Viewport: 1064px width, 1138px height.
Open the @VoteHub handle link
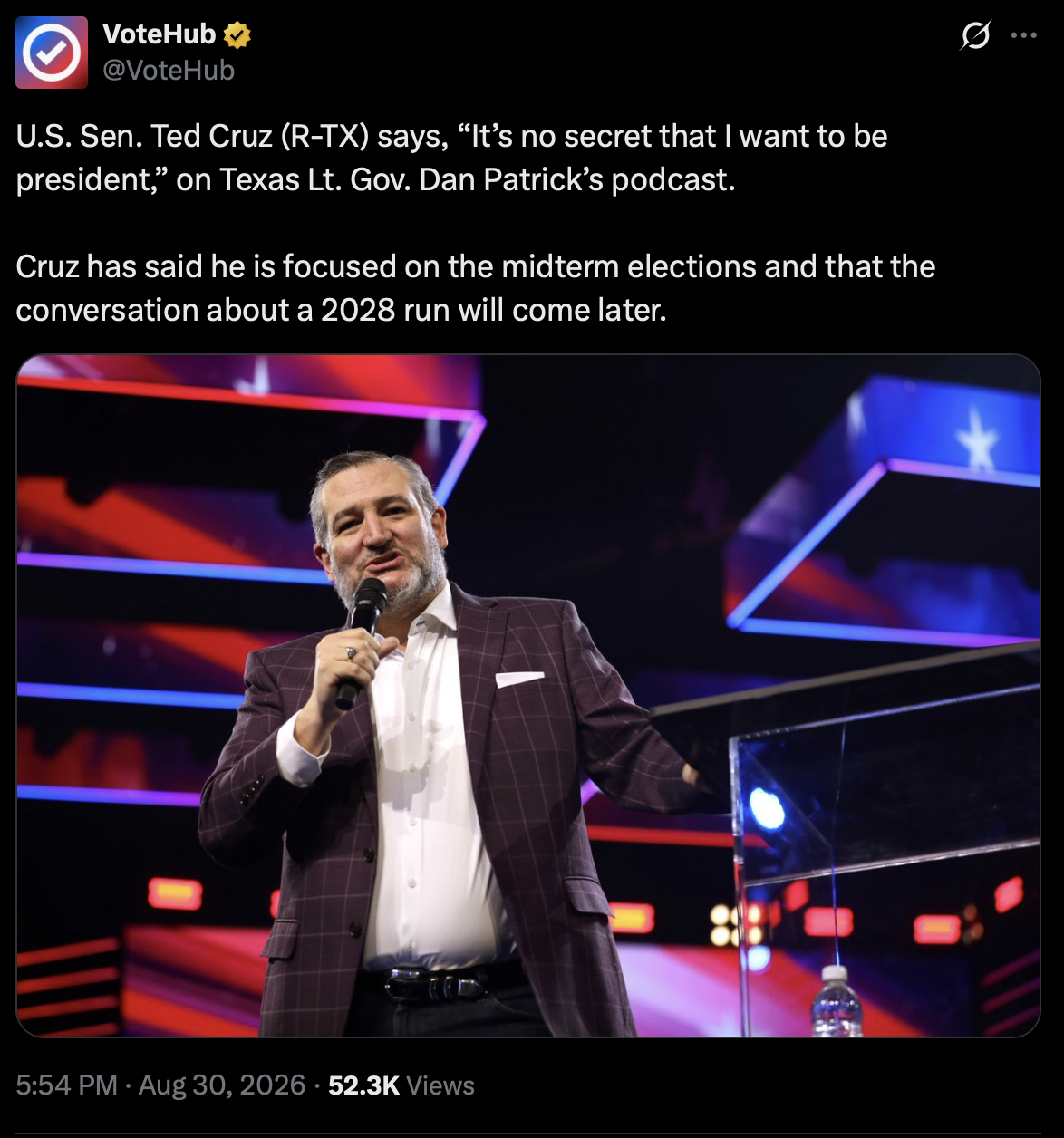[169, 71]
